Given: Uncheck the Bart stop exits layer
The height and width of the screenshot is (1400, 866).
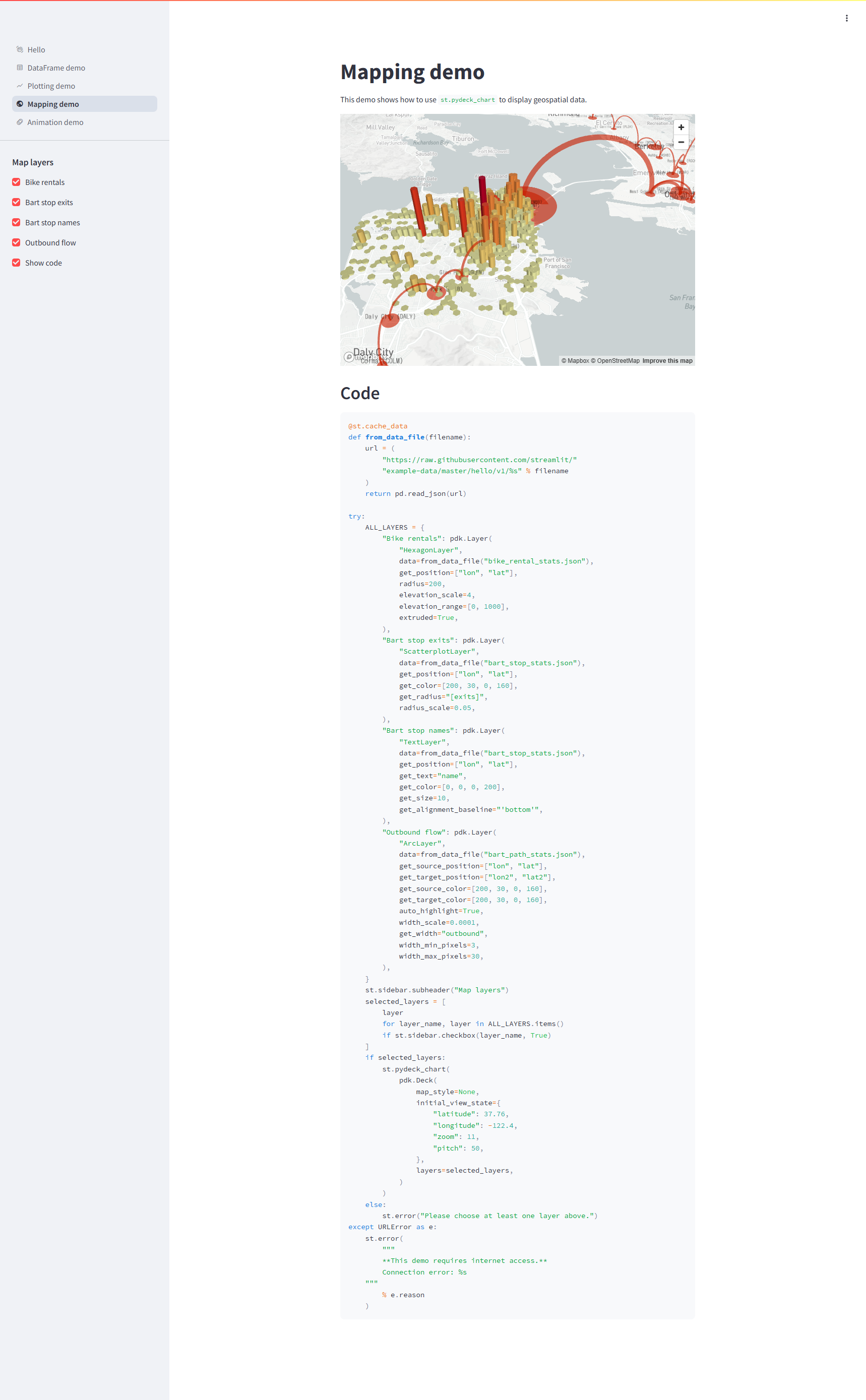Looking at the screenshot, I should click(16, 202).
